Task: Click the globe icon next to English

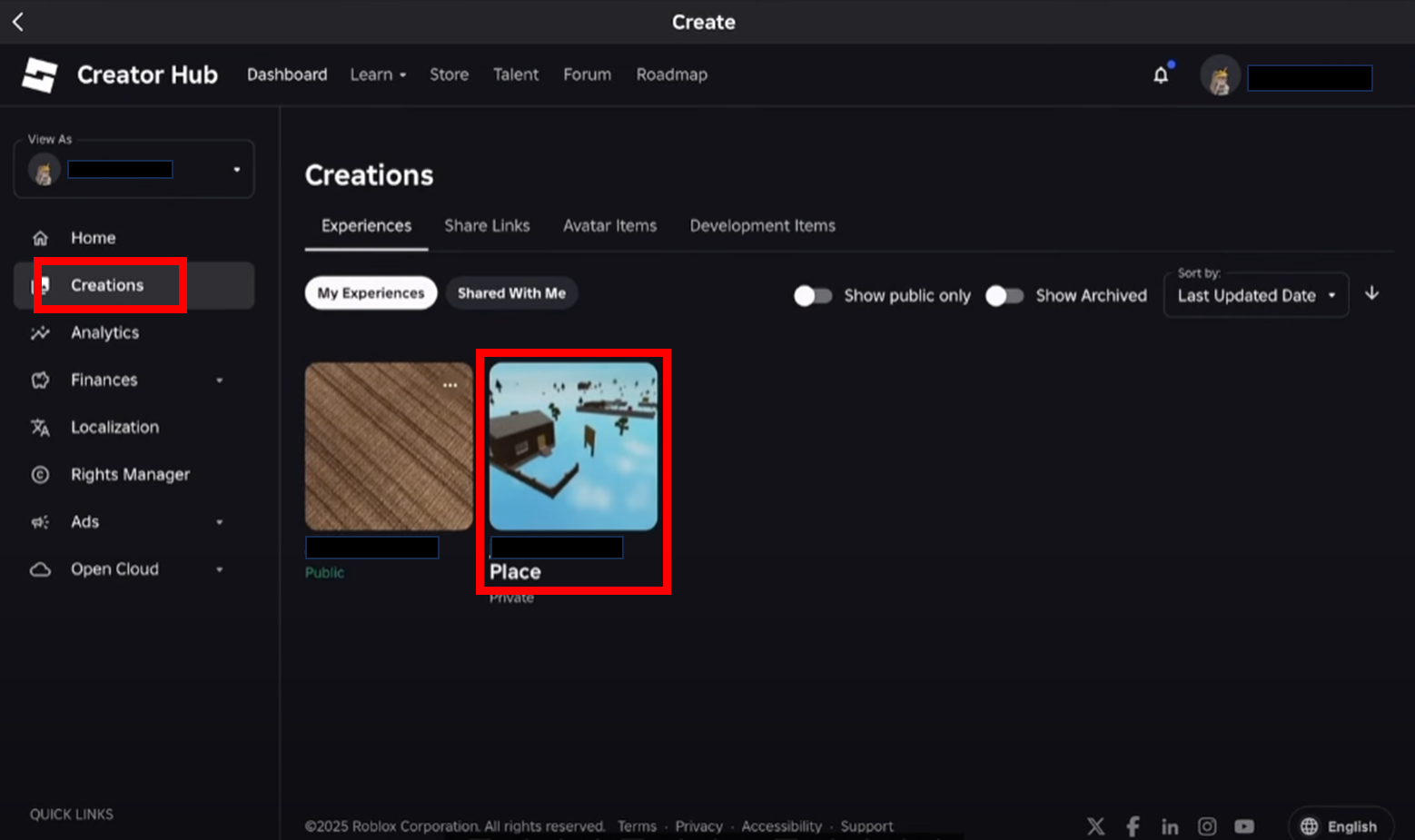Action: tap(1309, 826)
